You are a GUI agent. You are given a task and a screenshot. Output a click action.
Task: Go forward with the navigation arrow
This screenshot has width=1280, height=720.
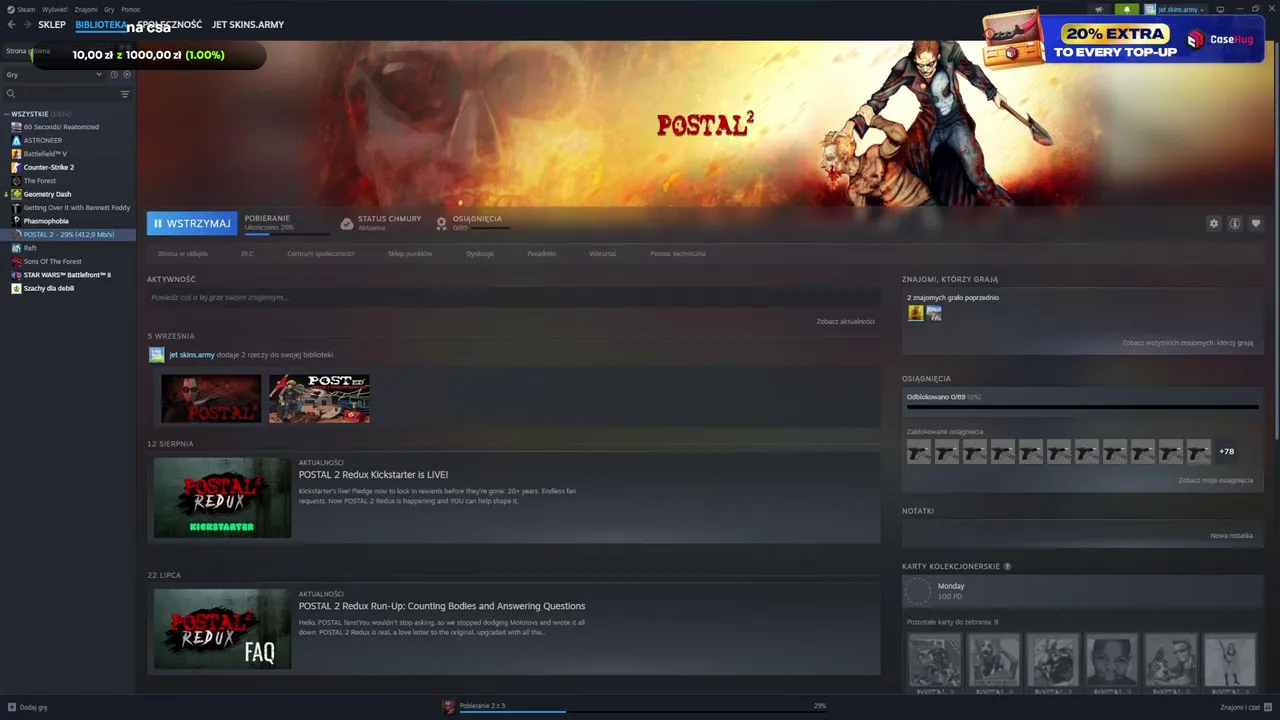pyautogui.click(x=27, y=25)
